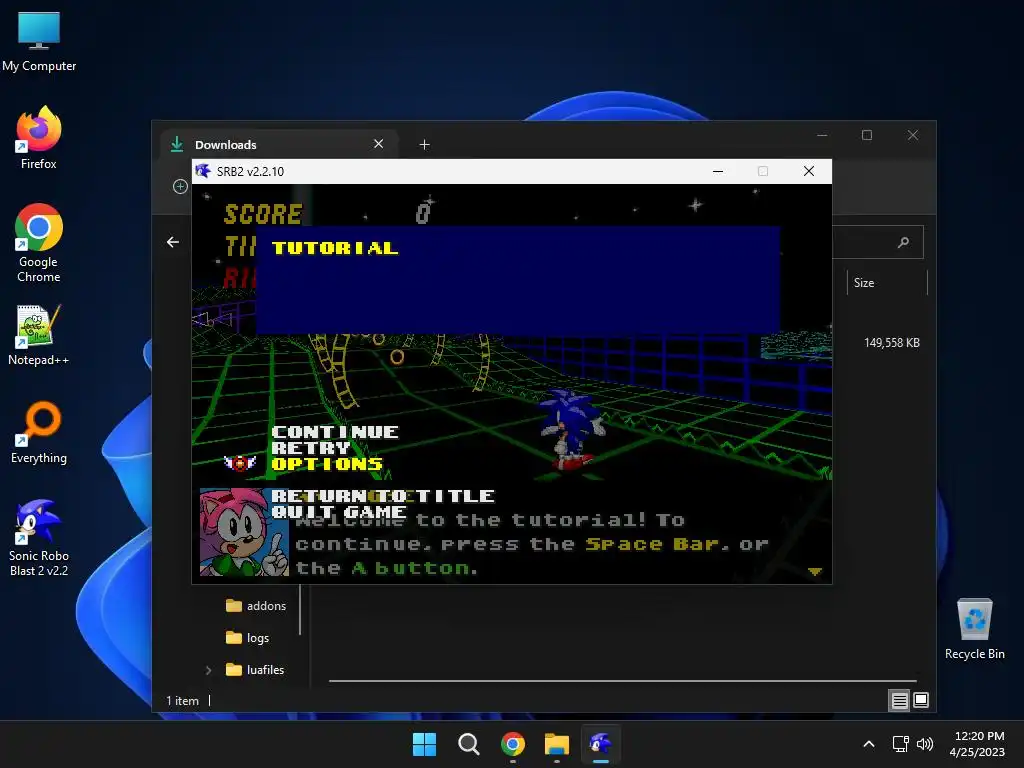This screenshot has height=768, width=1024.
Task: Switch Explorer to large thumbnails view
Action: coord(921,700)
